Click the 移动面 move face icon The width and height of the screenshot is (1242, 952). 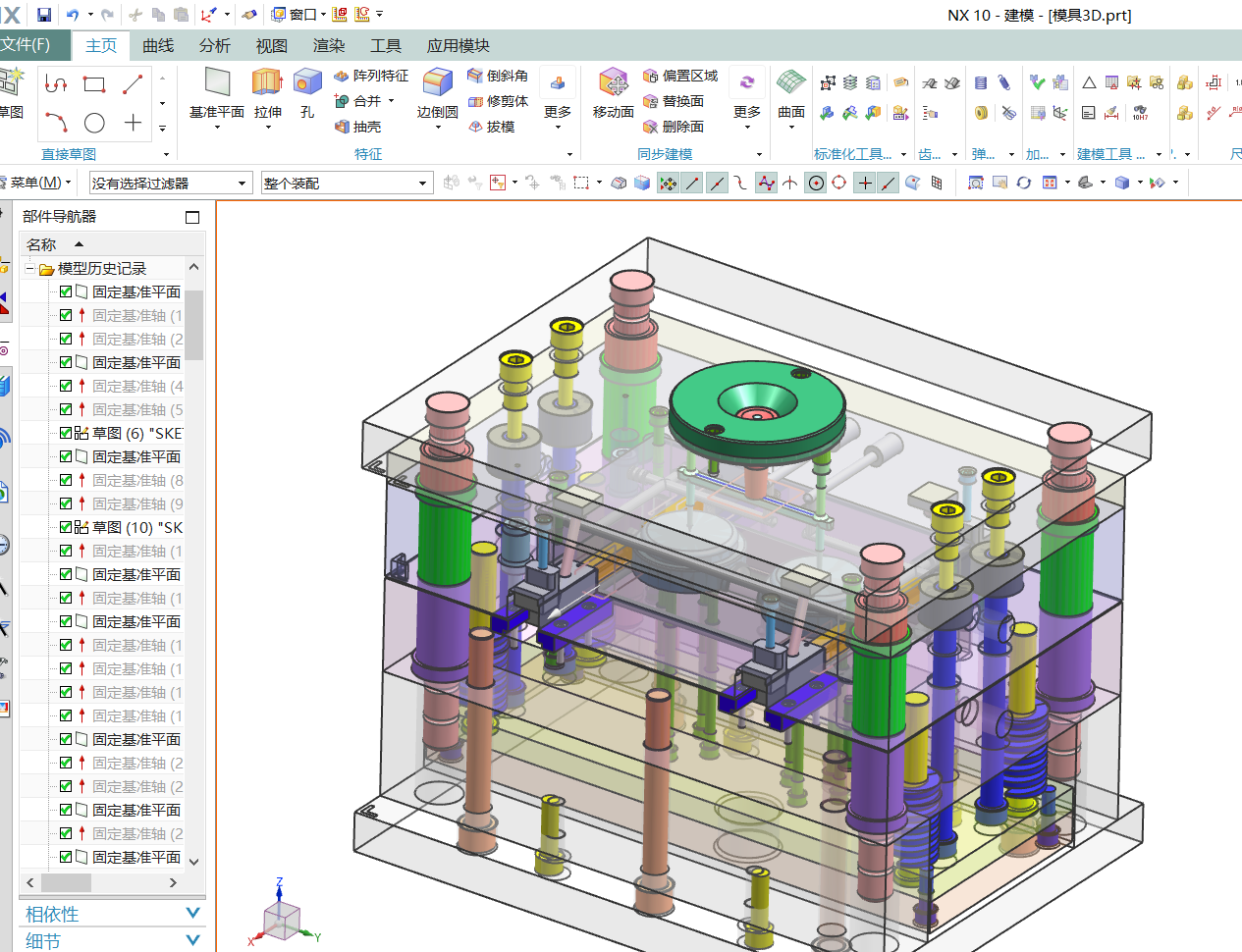point(613,82)
